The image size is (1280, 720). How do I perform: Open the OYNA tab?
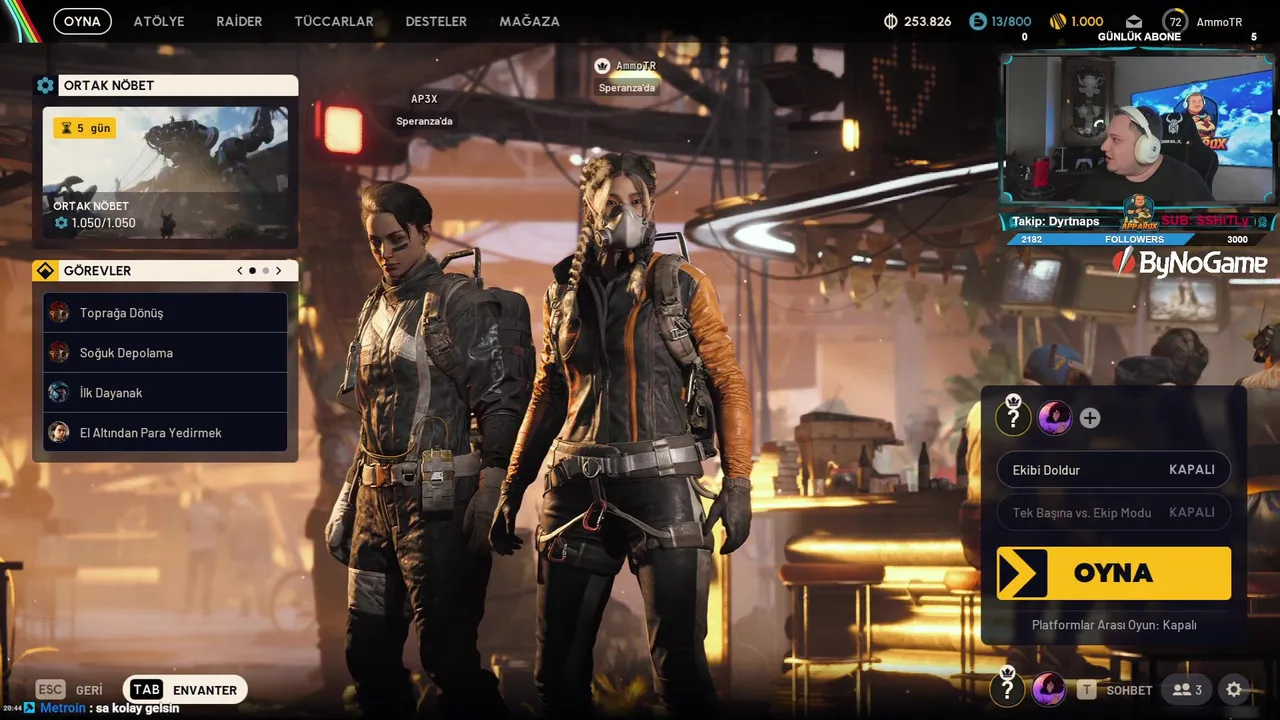click(x=82, y=21)
